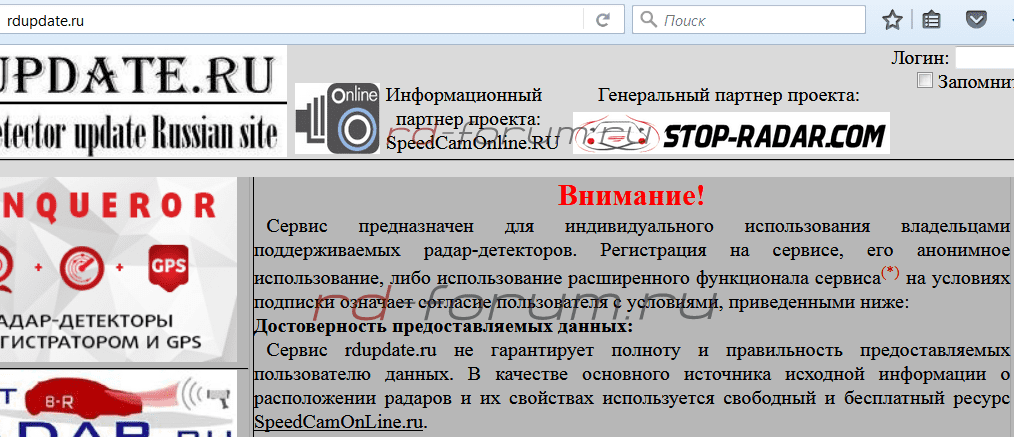Follow the SpeedCamOnLine.ru link in text
This screenshot has width=1014, height=437.
[x=339, y=423]
